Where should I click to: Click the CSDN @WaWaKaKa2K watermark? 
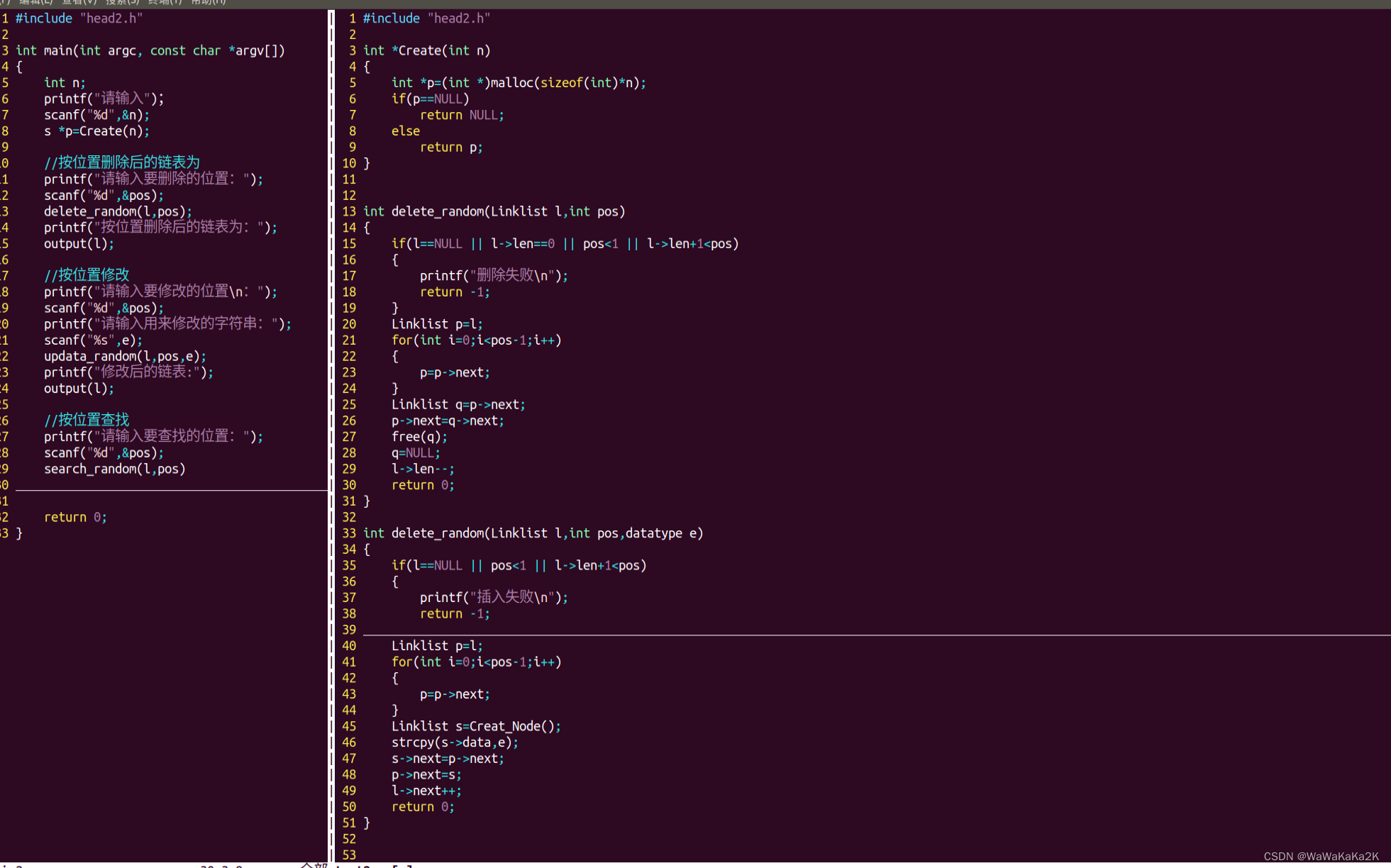1321,856
